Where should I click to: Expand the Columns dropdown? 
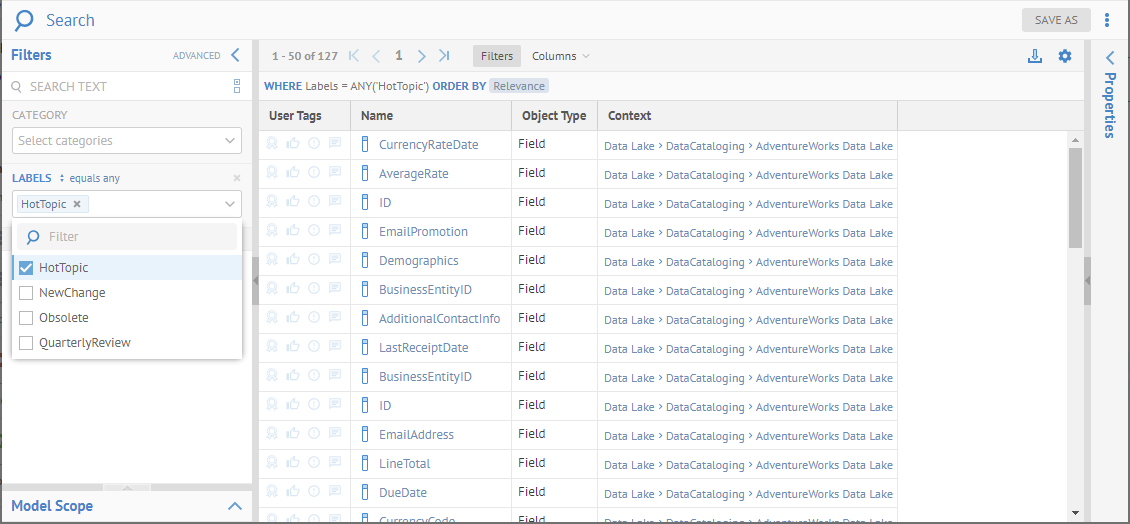coord(560,56)
